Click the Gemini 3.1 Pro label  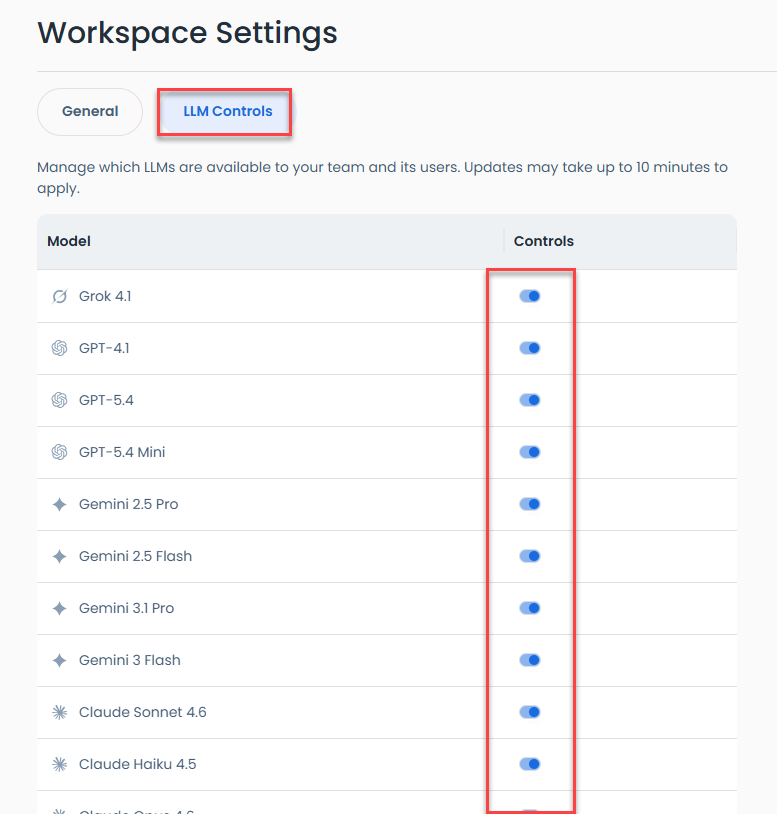pos(127,608)
